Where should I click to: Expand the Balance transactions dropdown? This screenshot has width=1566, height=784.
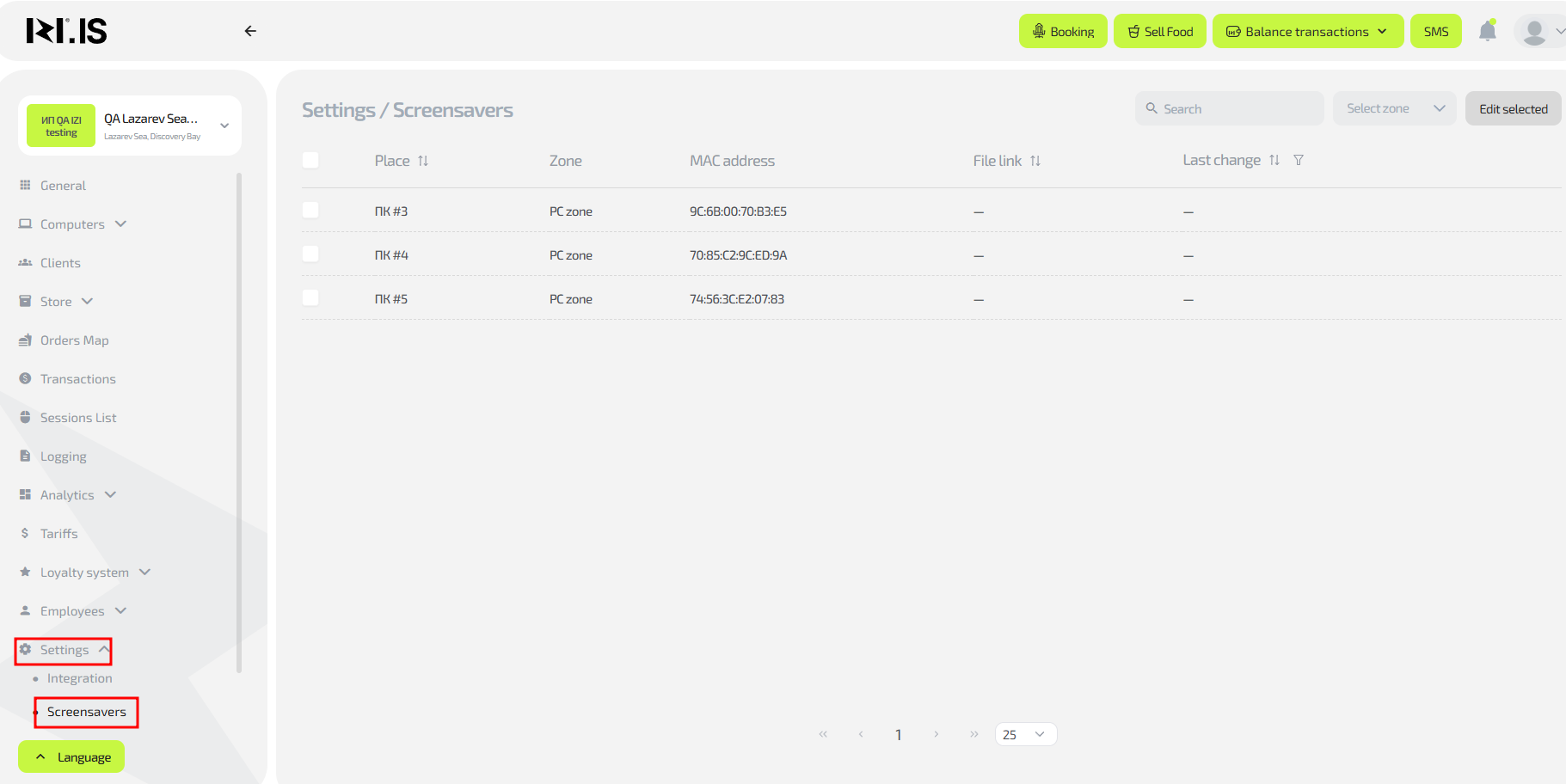(1307, 32)
